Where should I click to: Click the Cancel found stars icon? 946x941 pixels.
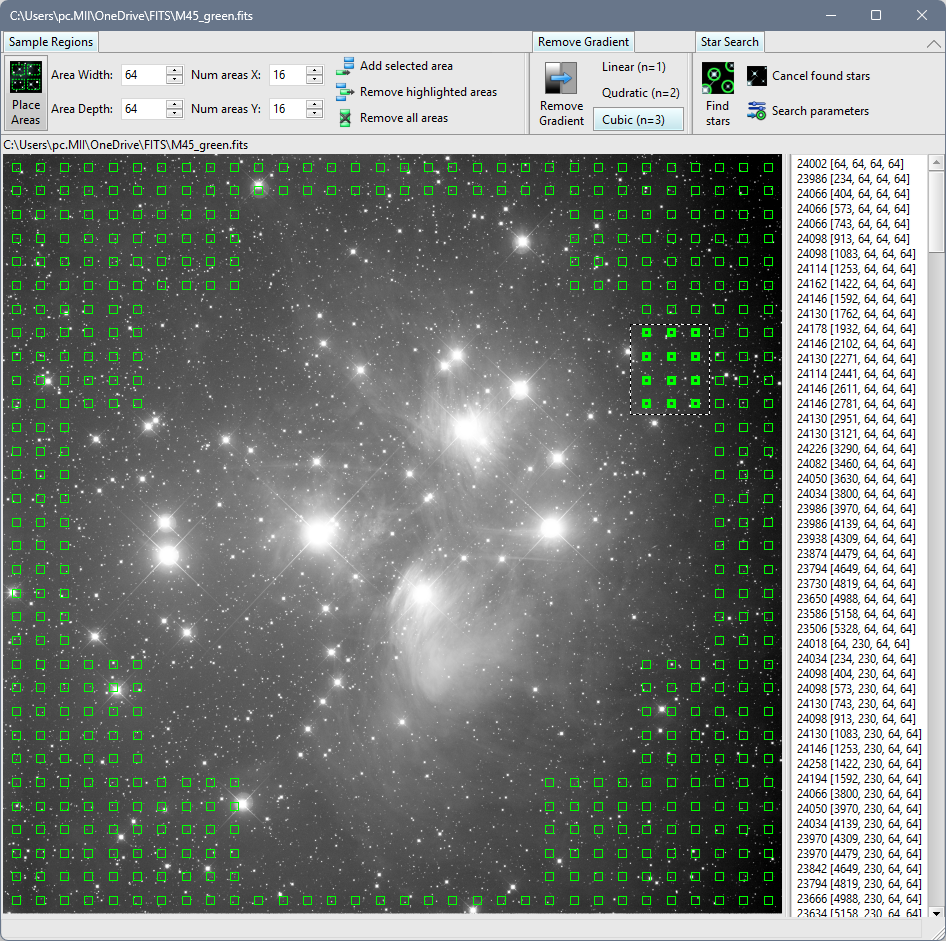(757, 76)
